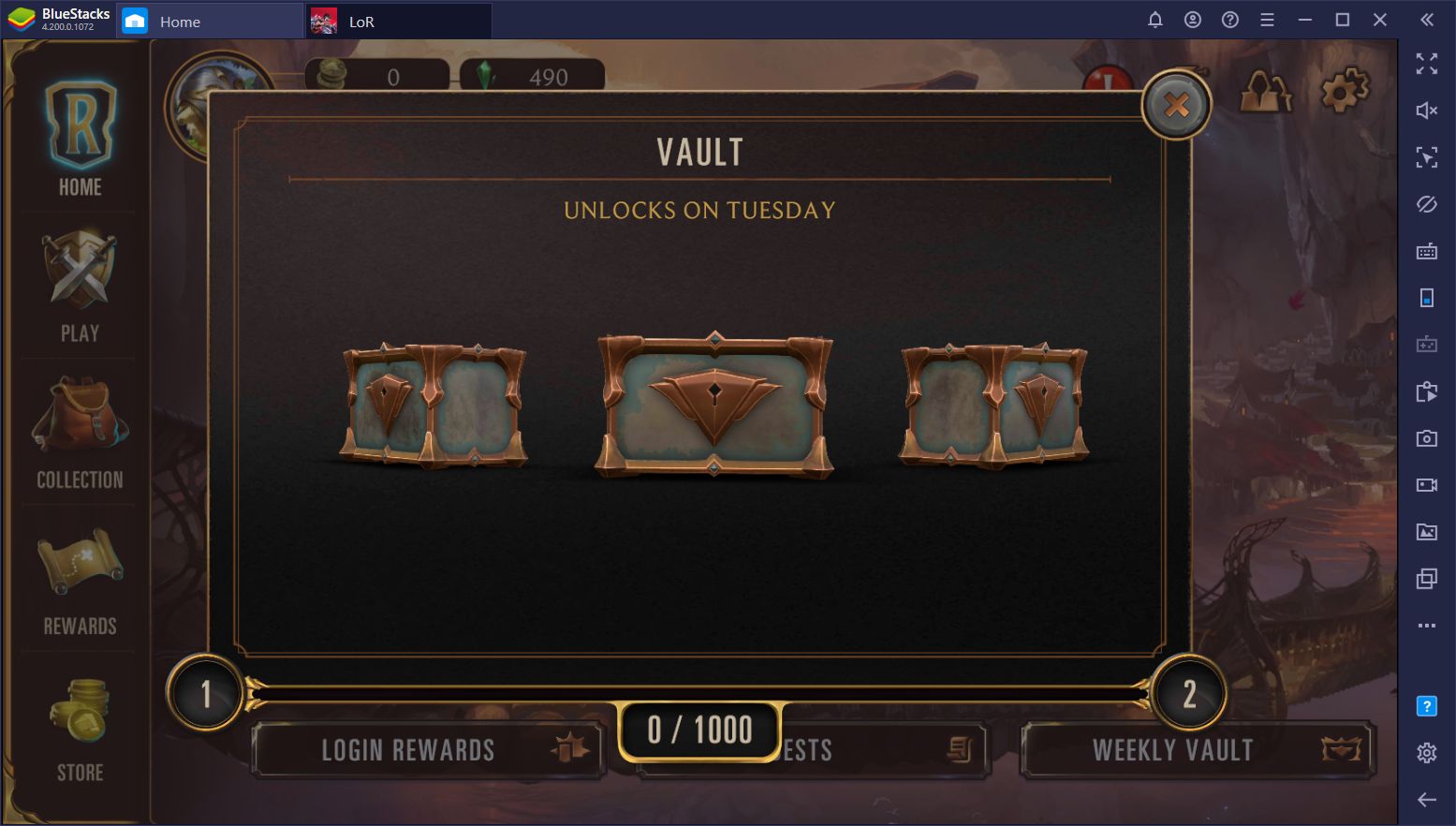
Task: Open the Rewards map icon
Action: pos(80,581)
